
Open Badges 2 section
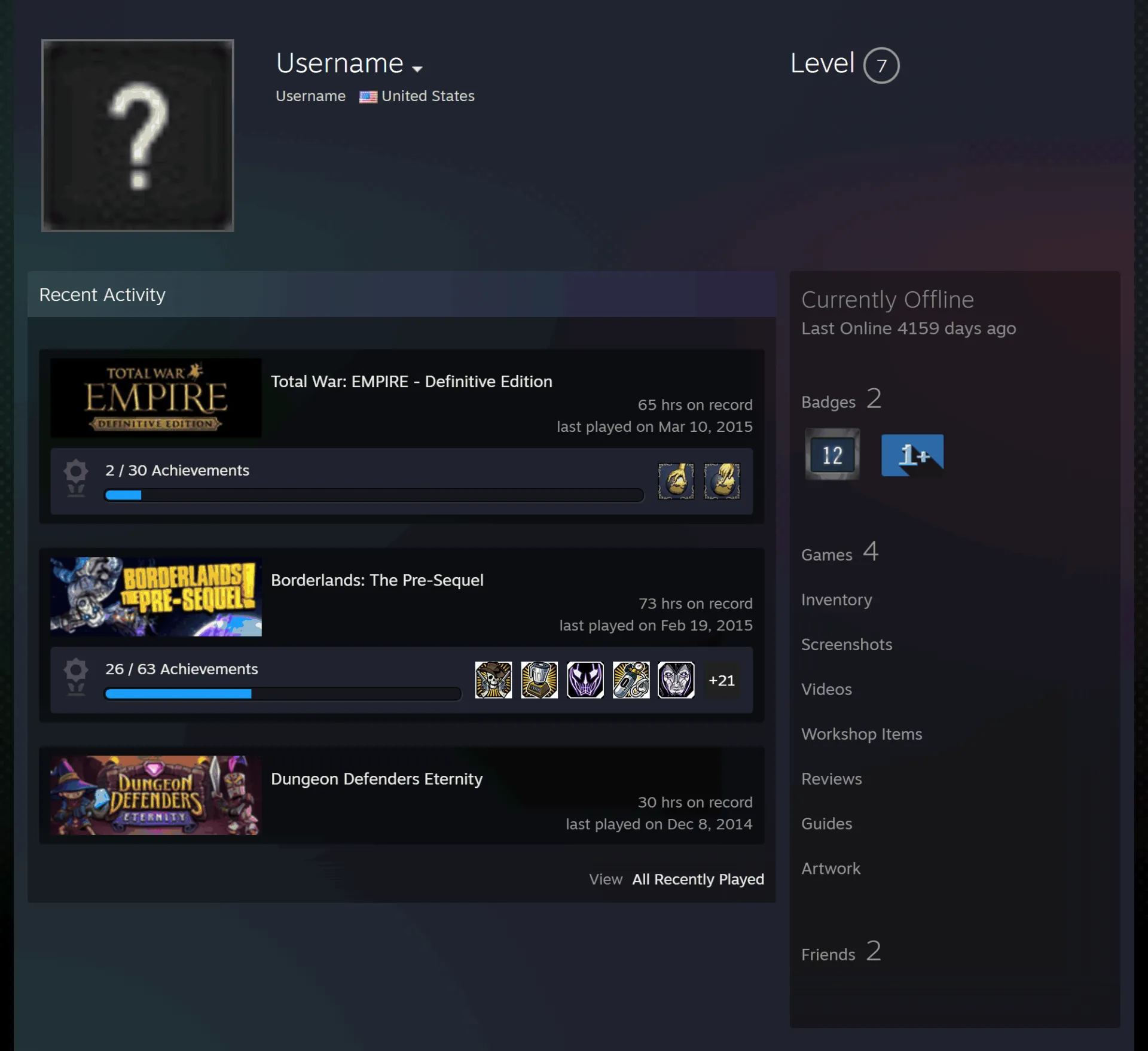[x=841, y=399]
